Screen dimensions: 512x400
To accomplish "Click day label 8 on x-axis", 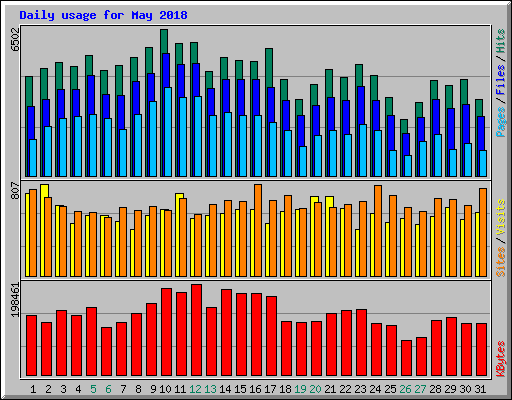I will tap(138, 389).
